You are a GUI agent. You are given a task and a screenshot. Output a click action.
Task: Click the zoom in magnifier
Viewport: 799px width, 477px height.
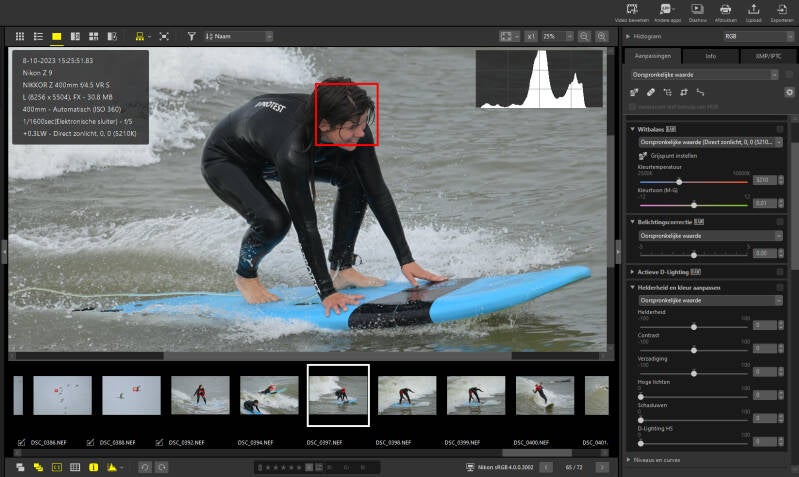(602, 36)
